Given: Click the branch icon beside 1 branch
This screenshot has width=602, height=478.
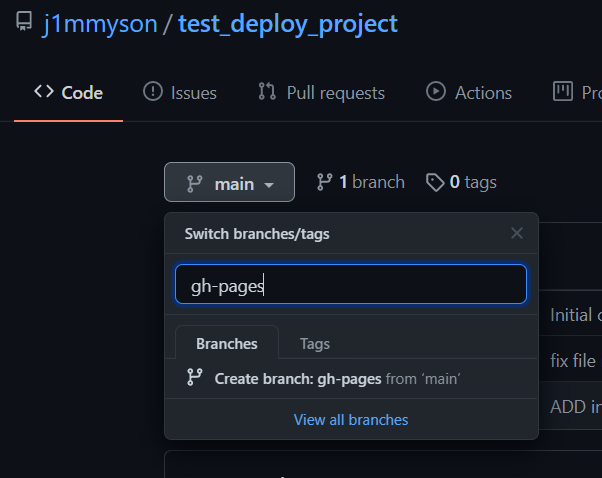Looking at the screenshot, I should (324, 182).
